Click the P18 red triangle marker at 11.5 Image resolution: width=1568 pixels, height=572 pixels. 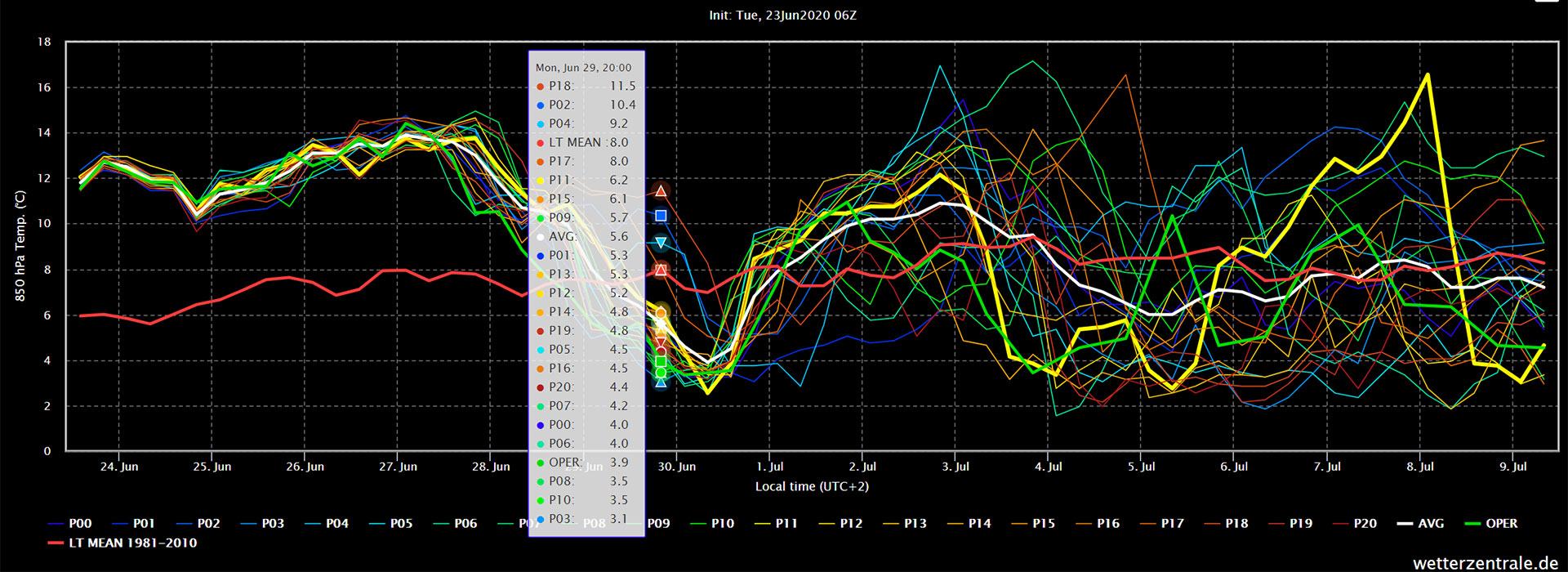pos(661,190)
